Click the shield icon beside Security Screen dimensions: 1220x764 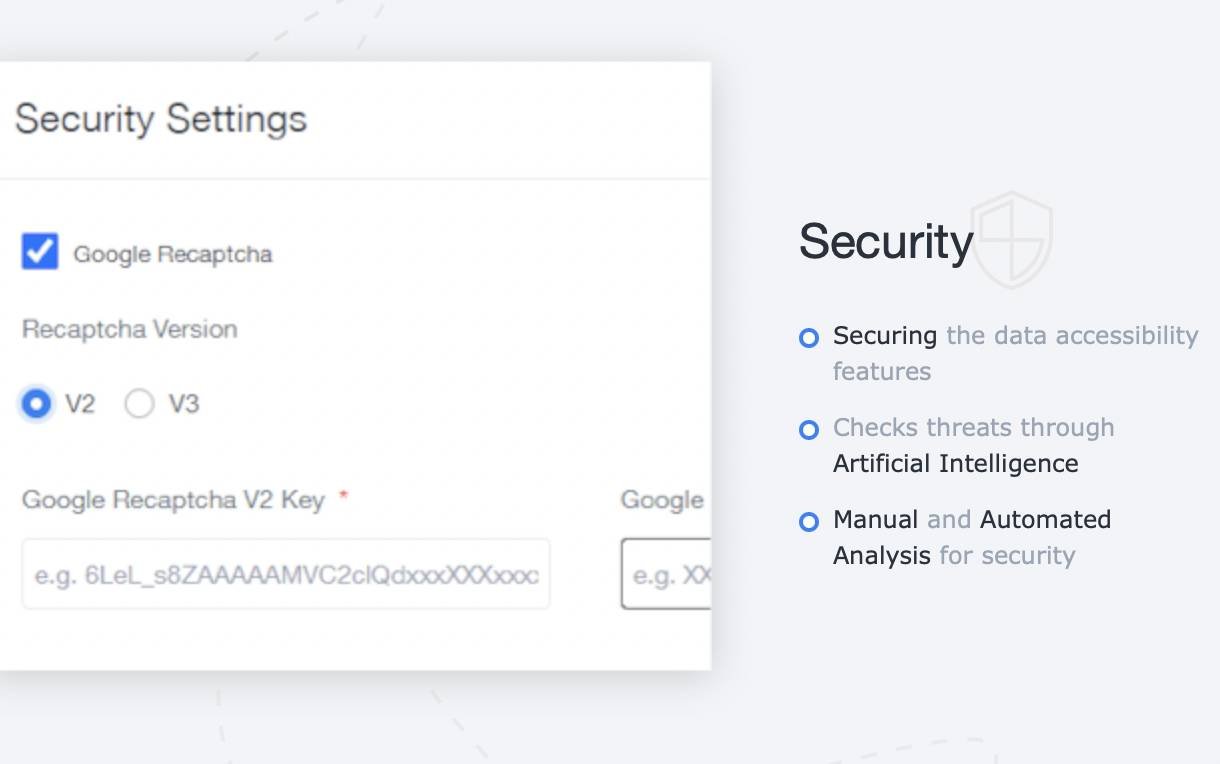tap(1011, 239)
